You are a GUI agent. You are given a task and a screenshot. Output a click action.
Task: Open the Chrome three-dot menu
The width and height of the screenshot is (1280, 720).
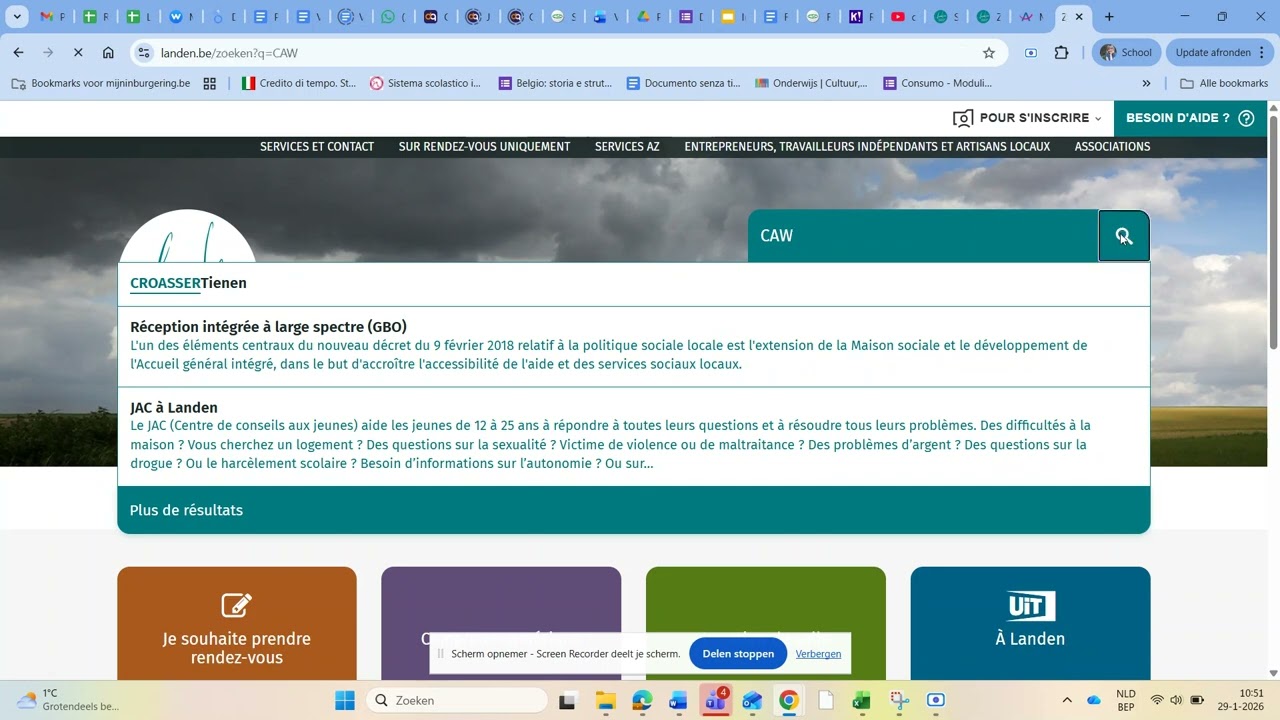tap(1261, 53)
